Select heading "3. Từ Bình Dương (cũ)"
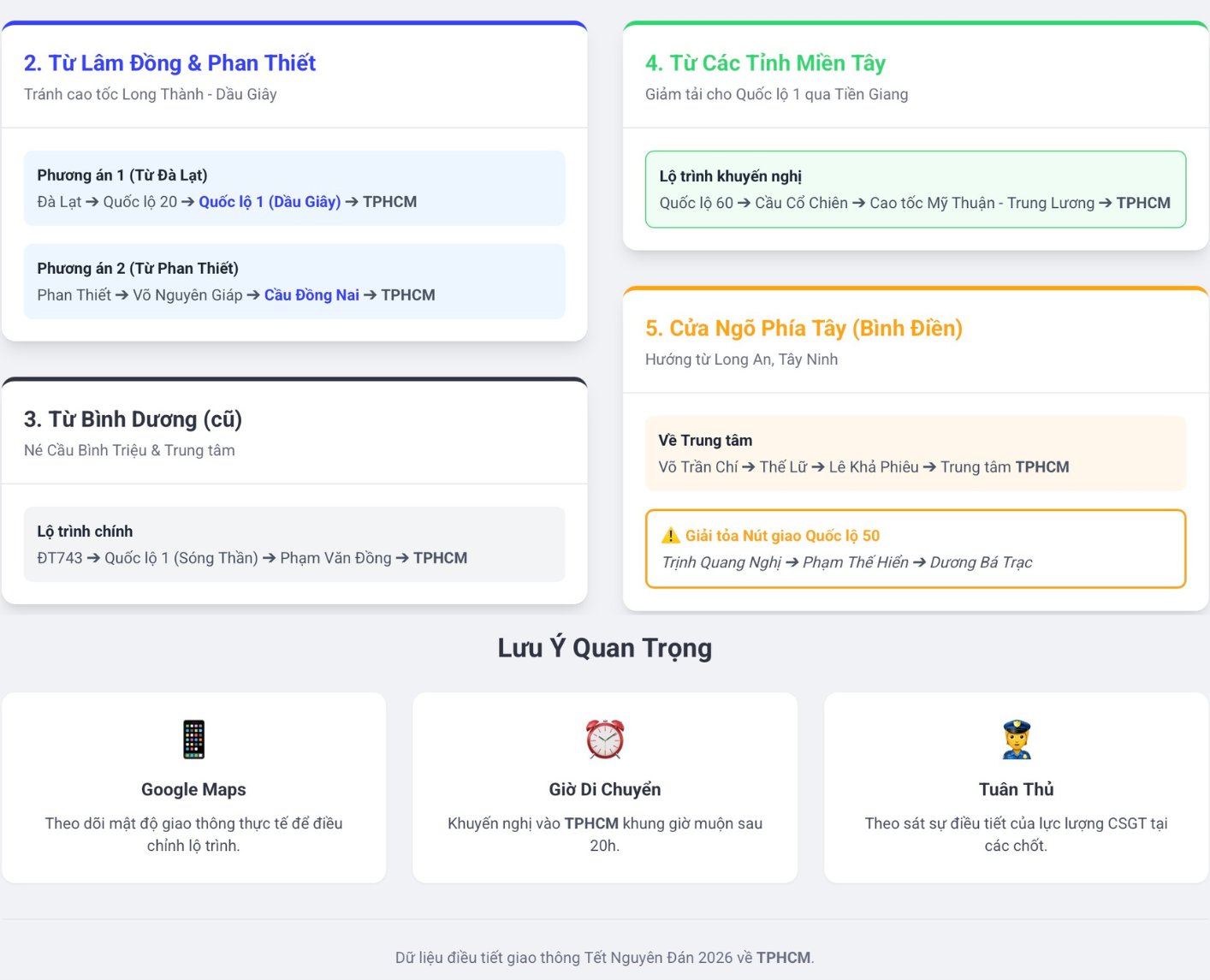 (133, 419)
